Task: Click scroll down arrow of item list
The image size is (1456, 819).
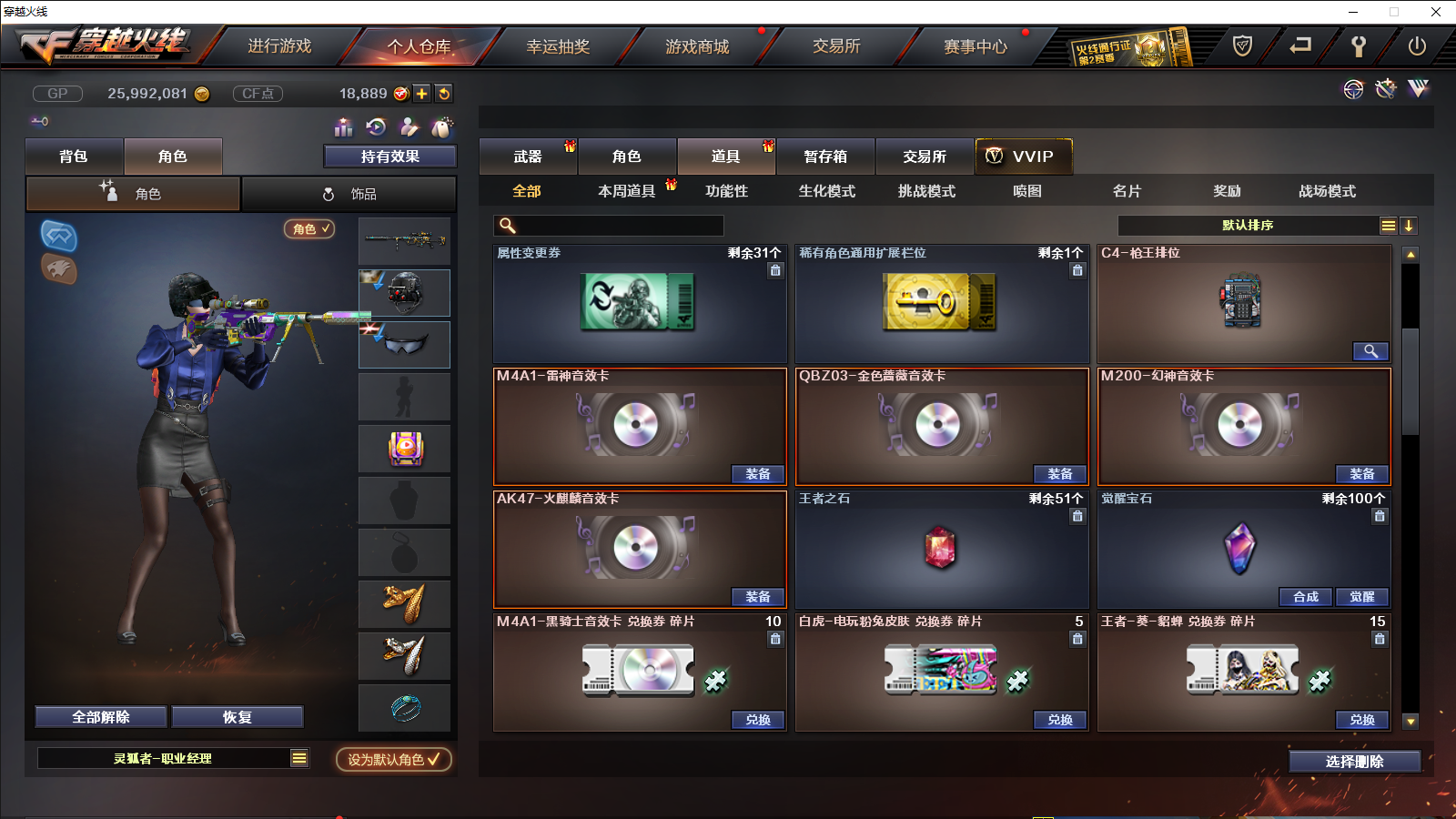Action: click(x=1410, y=721)
